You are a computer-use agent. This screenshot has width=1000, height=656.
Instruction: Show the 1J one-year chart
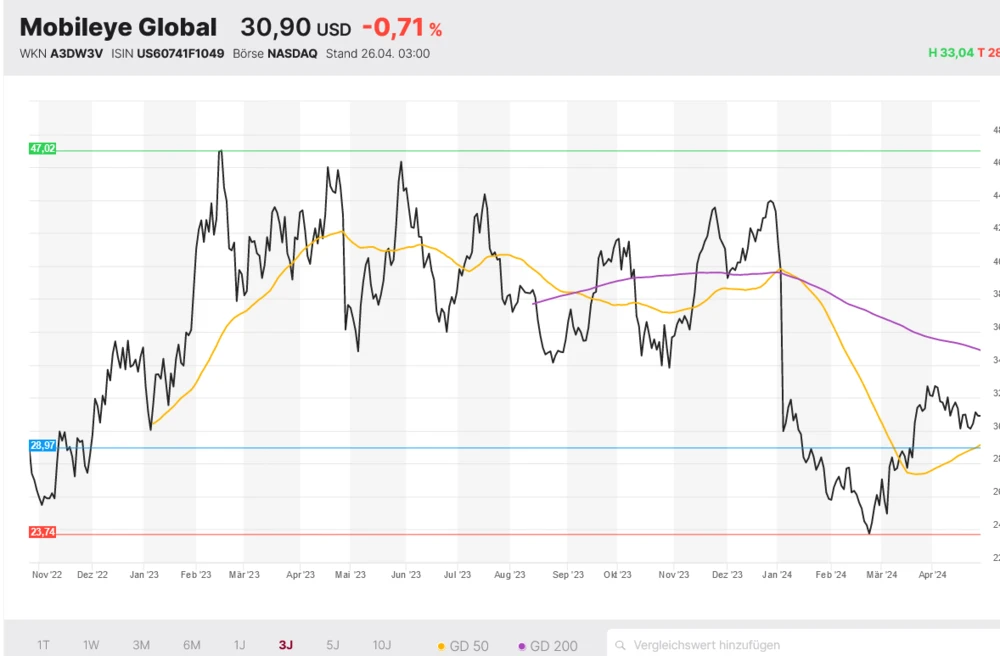tap(239, 645)
